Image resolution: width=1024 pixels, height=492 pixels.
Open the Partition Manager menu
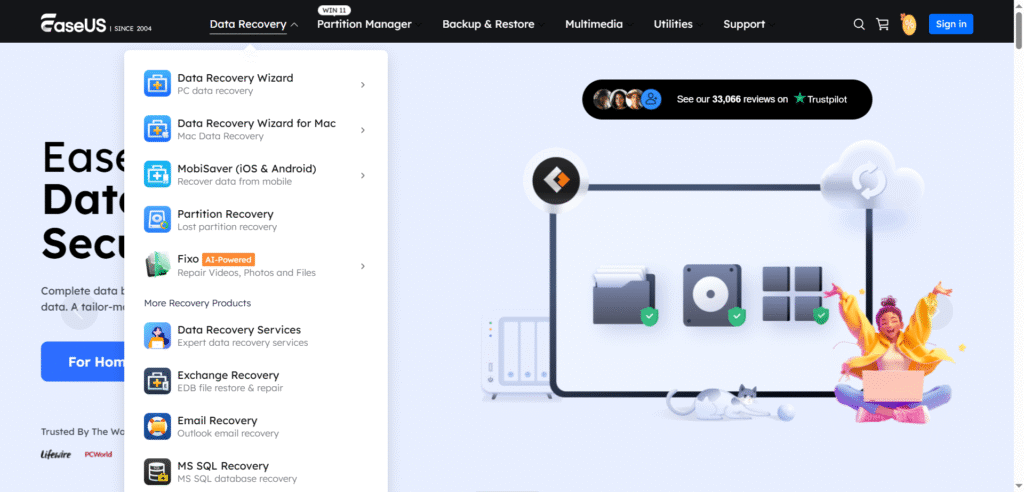pyautogui.click(x=364, y=24)
